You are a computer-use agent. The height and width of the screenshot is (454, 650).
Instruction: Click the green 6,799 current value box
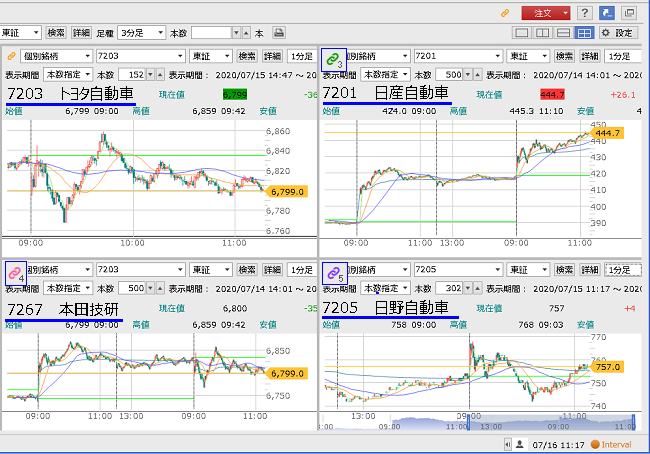pyautogui.click(x=235, y=95)
